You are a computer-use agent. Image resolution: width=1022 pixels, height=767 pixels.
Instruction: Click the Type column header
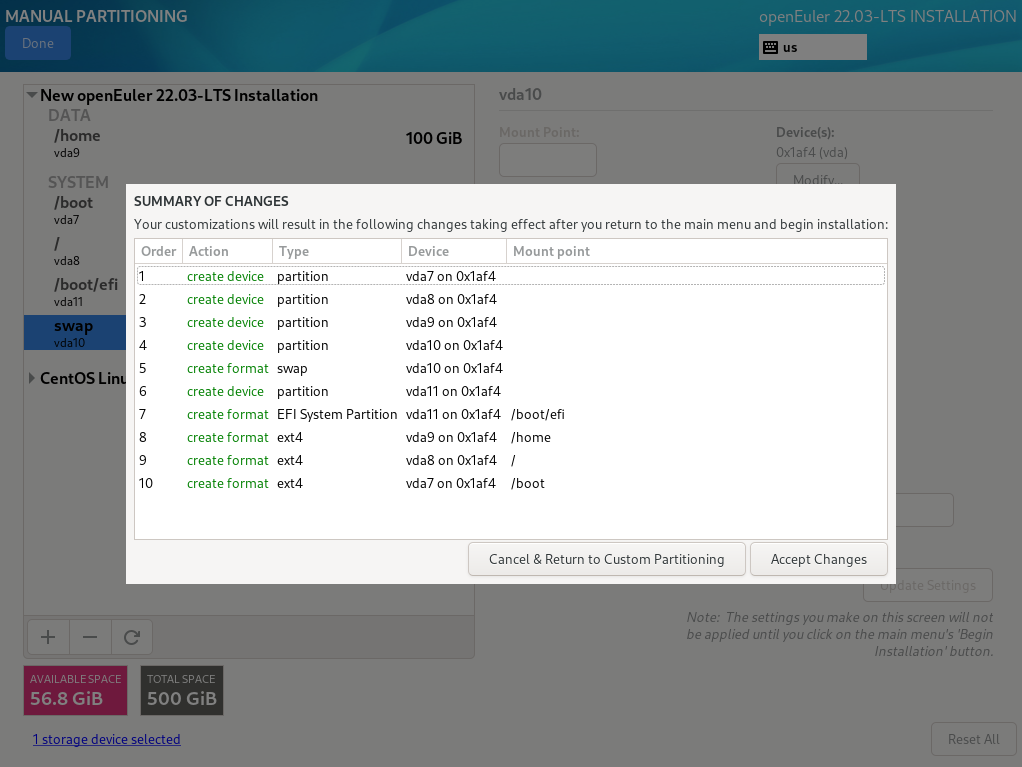tap(336, 251)
